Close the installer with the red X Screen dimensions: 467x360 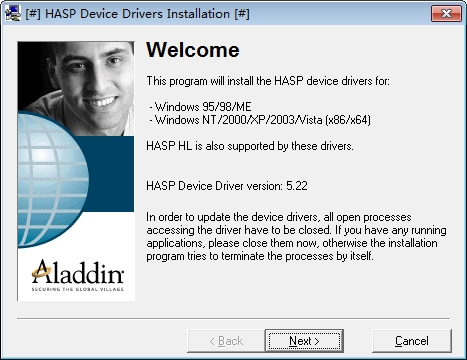click(x=446, y=14)
